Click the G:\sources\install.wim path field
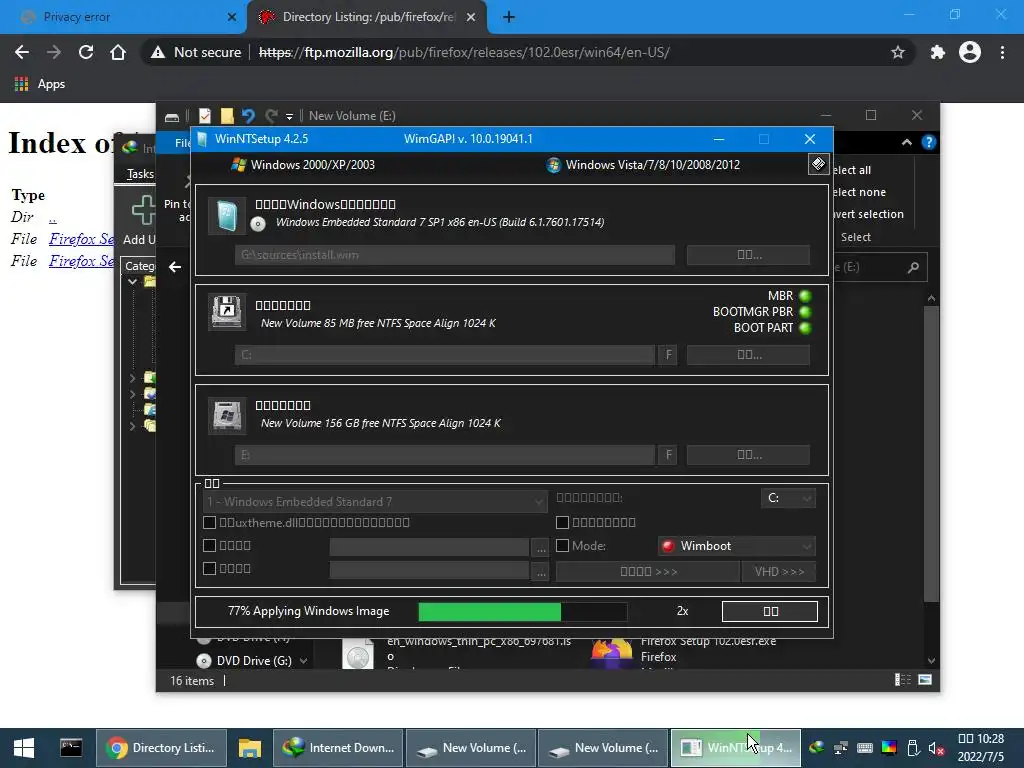This screenshot has width=1024, height=768. point(455,255)
